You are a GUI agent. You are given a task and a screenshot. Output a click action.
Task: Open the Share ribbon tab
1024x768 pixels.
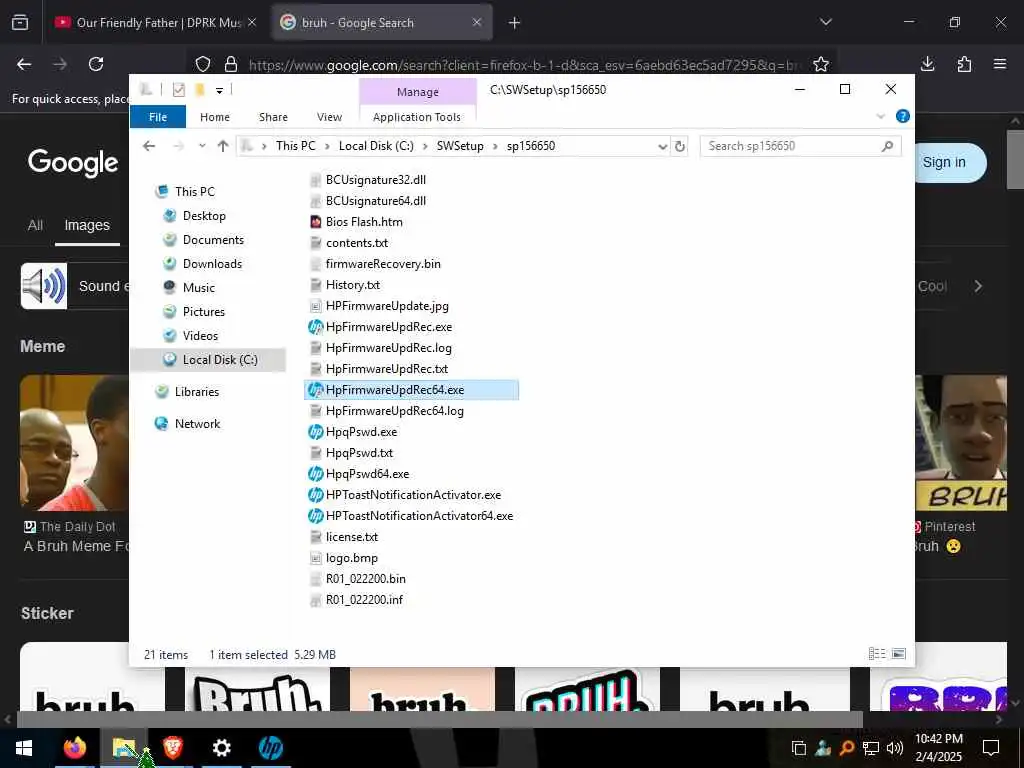point(273,117)
